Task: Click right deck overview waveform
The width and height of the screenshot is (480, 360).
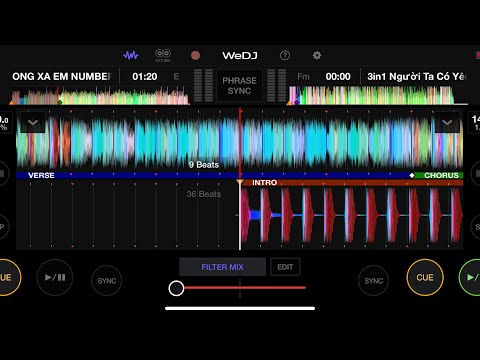Action: coord(378,96)
